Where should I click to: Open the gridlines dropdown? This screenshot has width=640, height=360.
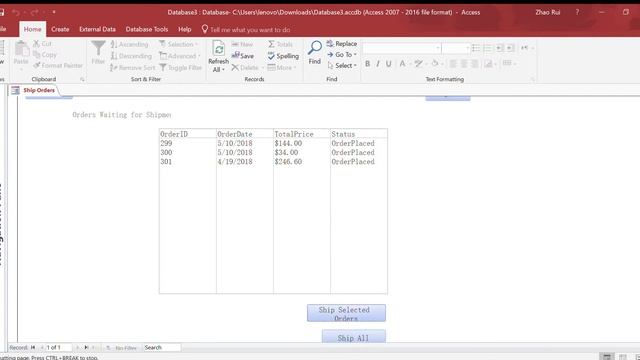pyautogui.click(x=509, y=63)
